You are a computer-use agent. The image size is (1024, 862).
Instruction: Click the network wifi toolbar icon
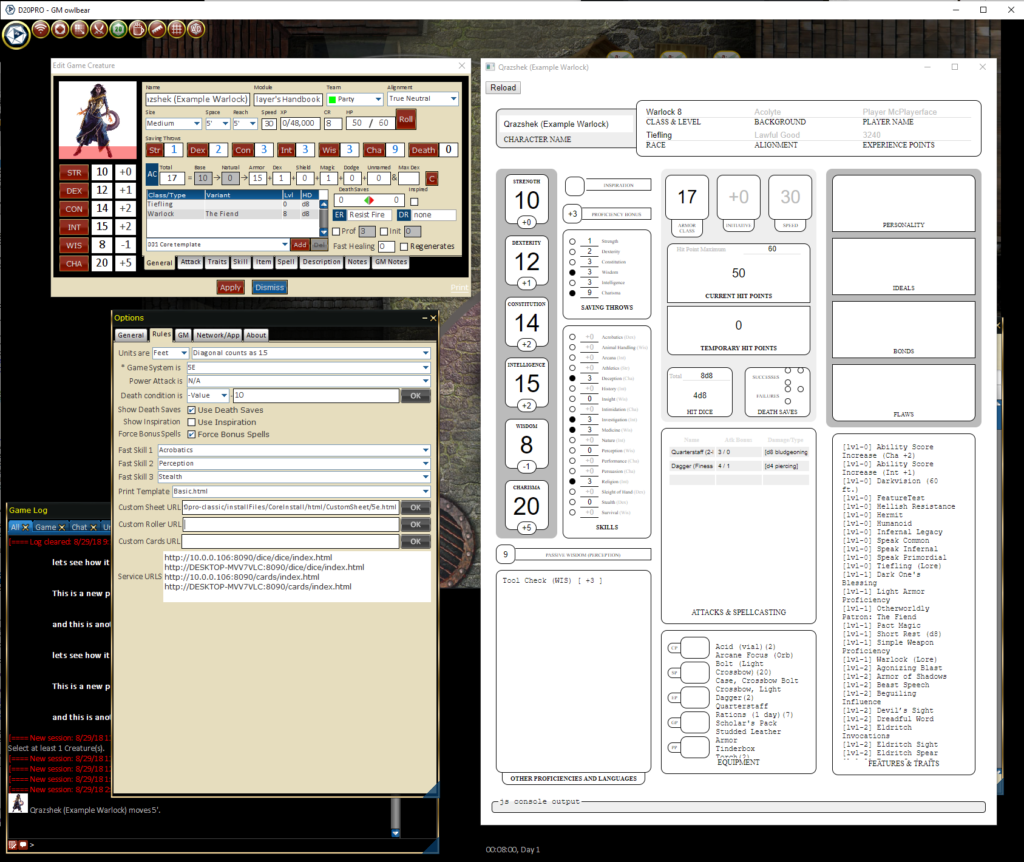click(x=41, y=29)
